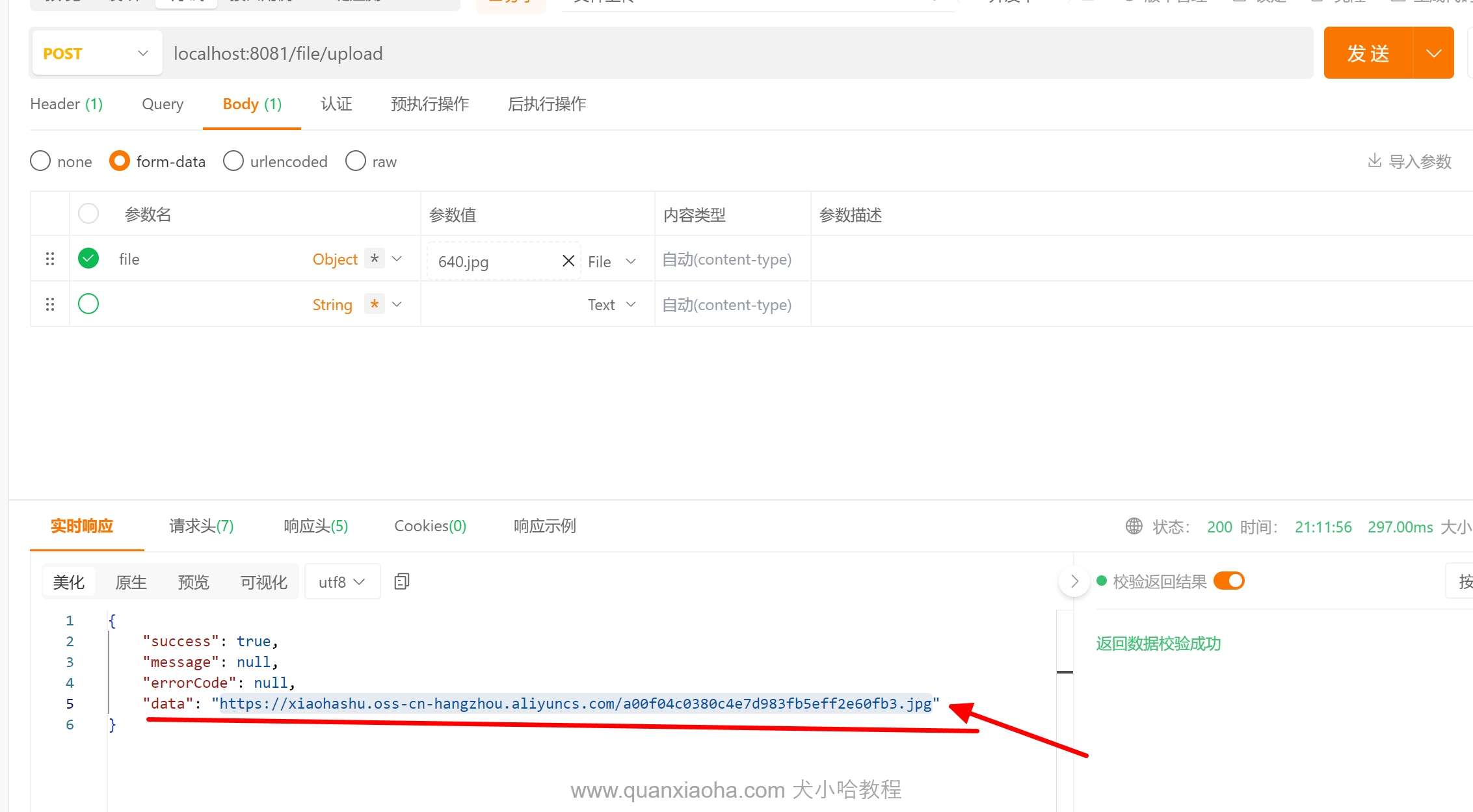
Task: Click the drag handle of file row
Action: pos(50,259)
